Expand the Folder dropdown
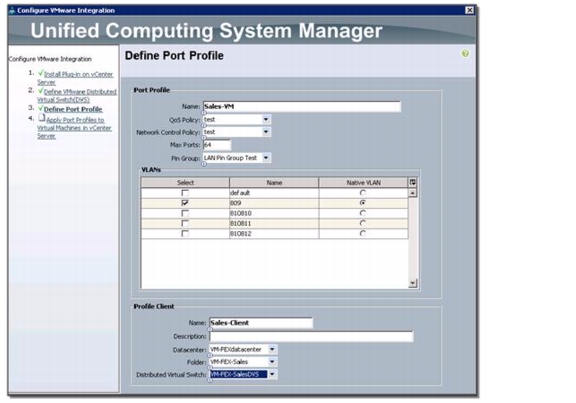Image resolution: width=576 pixels, height=403 pixels. click(272, 362)
